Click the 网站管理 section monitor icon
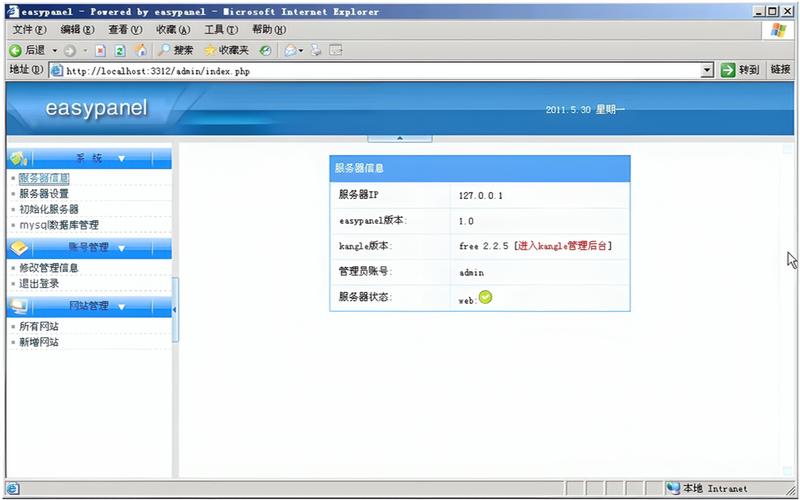This screenshot has width=800, height=500. 19,306
